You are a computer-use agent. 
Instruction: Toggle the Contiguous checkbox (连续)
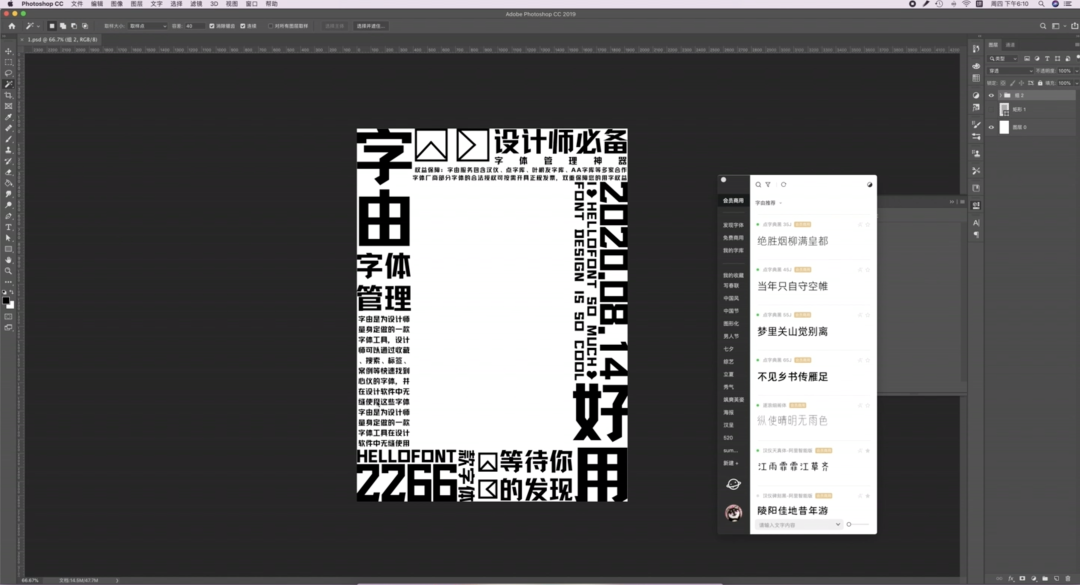click(x=242, y=26)
